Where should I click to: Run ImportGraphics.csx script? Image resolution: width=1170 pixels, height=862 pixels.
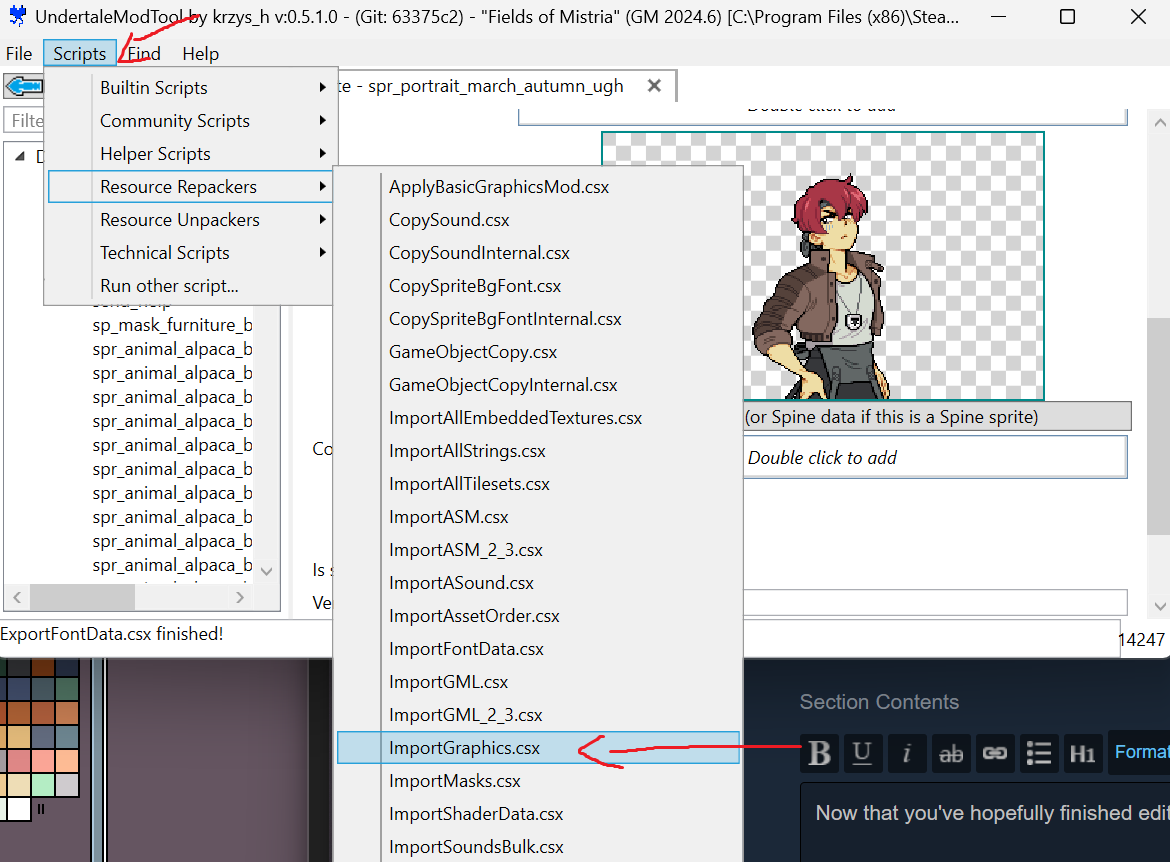point(538,748)
